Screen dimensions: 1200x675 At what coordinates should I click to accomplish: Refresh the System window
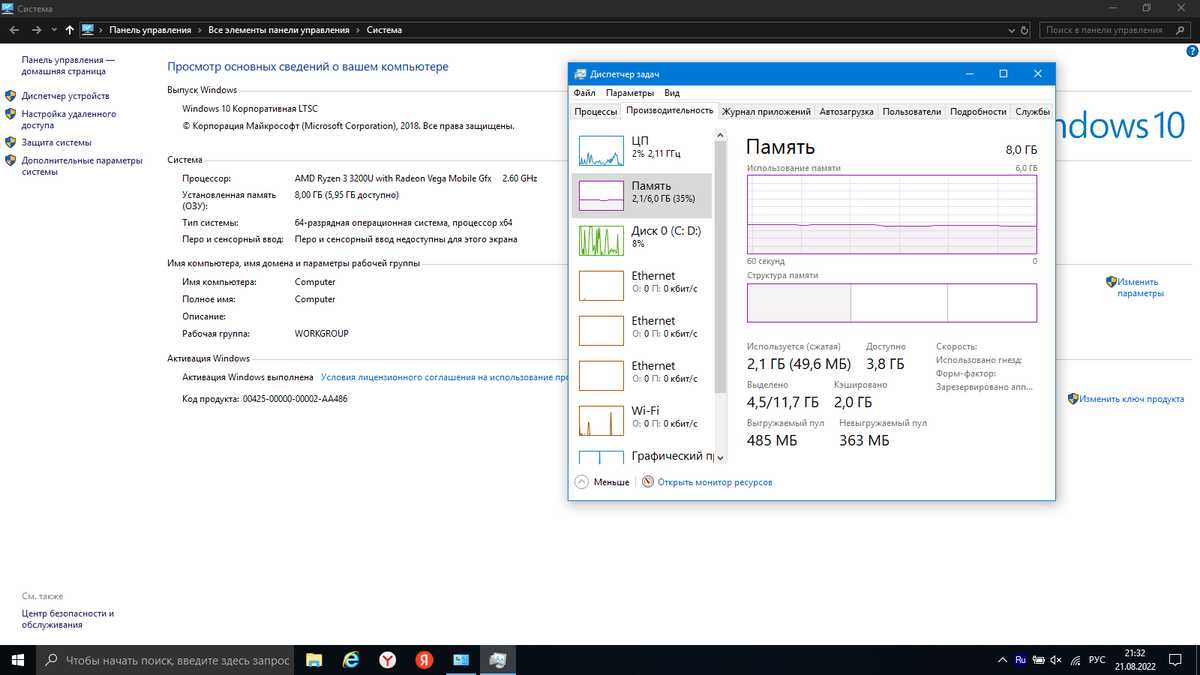(x=1023, y=30)
